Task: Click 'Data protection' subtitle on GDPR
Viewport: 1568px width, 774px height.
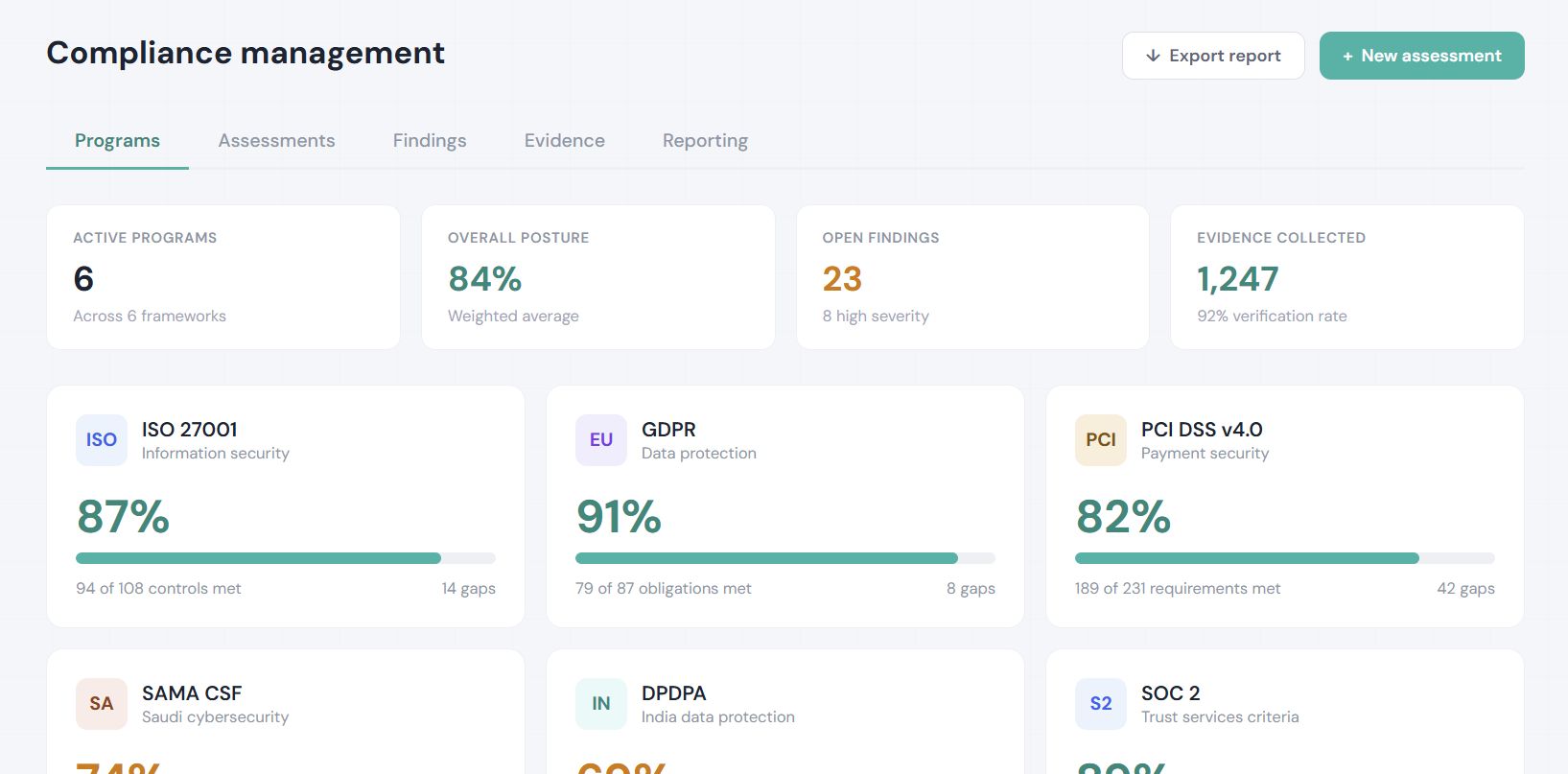Action: (699, 454)
